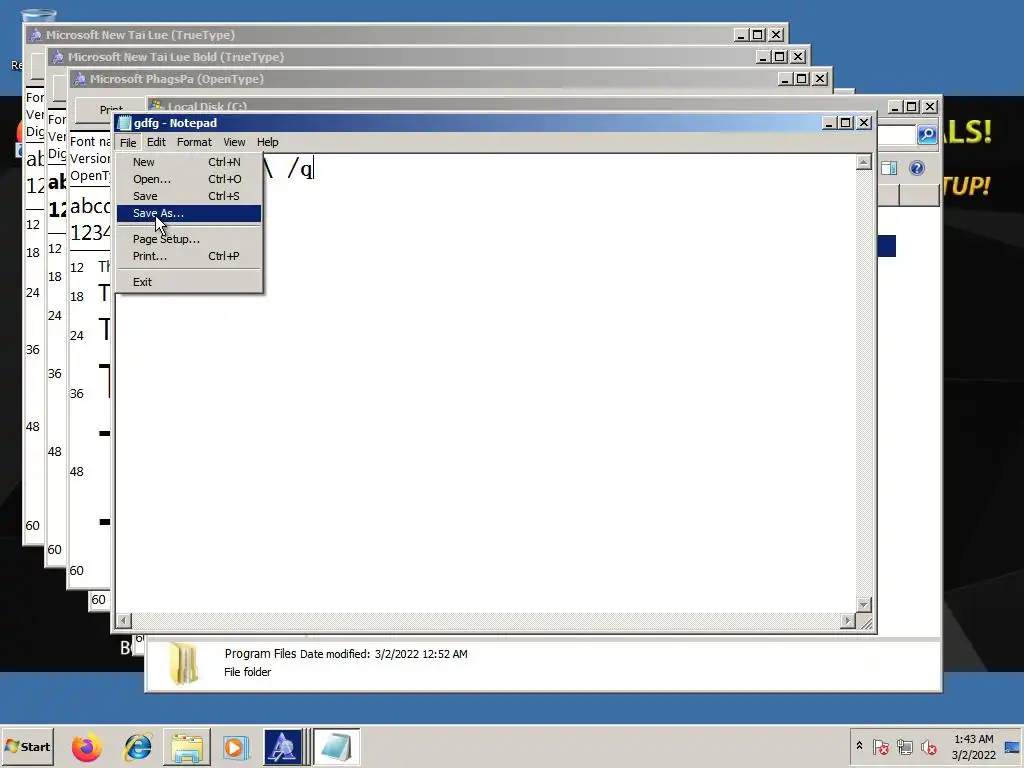1024x768 pixels.
Task: Open the Explorer Help question-mark icon
Action: 917,168
